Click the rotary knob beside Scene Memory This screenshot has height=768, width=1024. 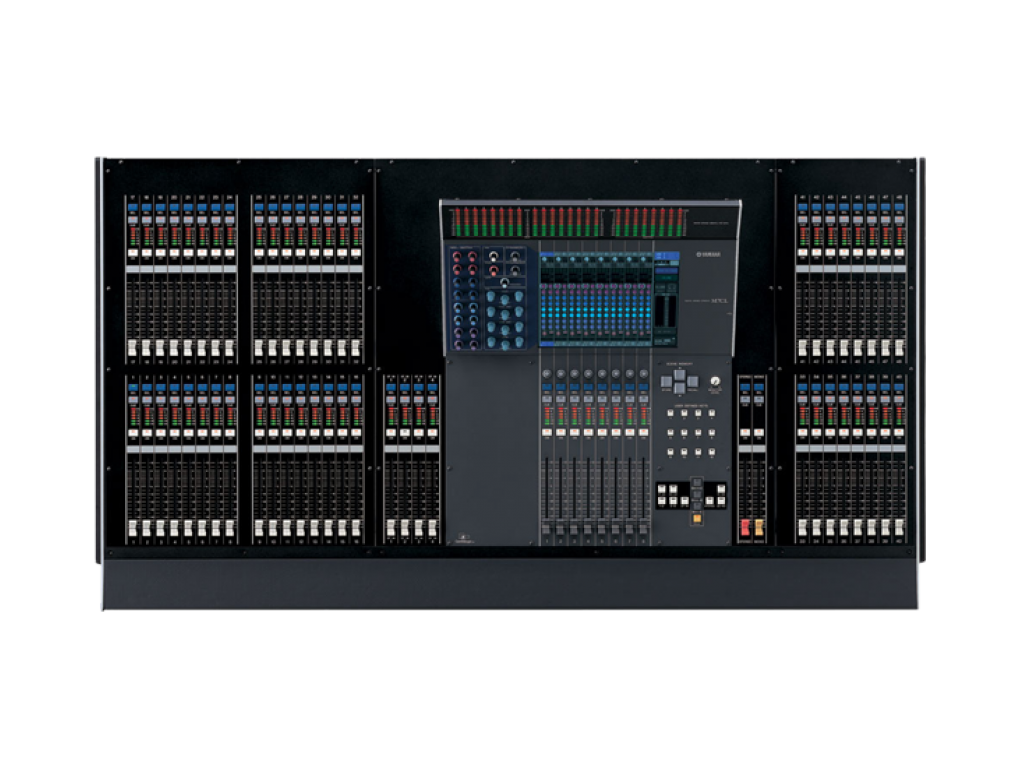pos(715,381)
